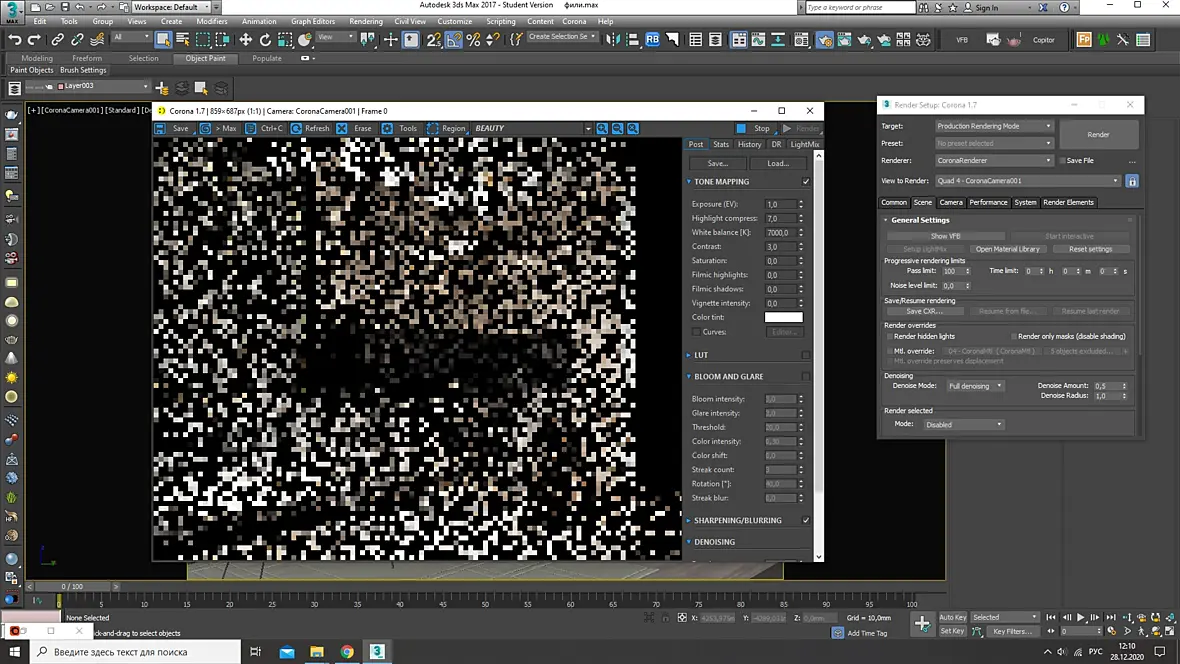Screen dimensions: 1180x664
Task: Click the Undo arrow in main toolbar
Action: point(15,39)
